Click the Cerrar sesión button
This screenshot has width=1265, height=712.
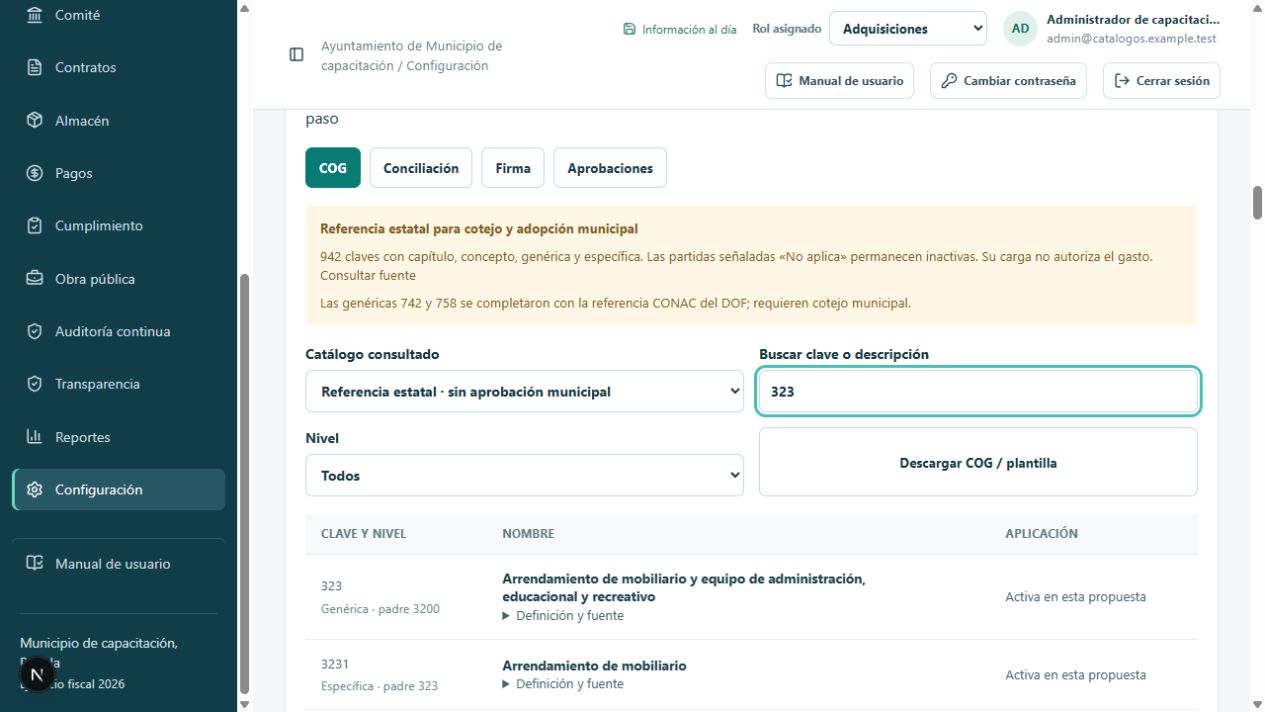point(1162,81)
